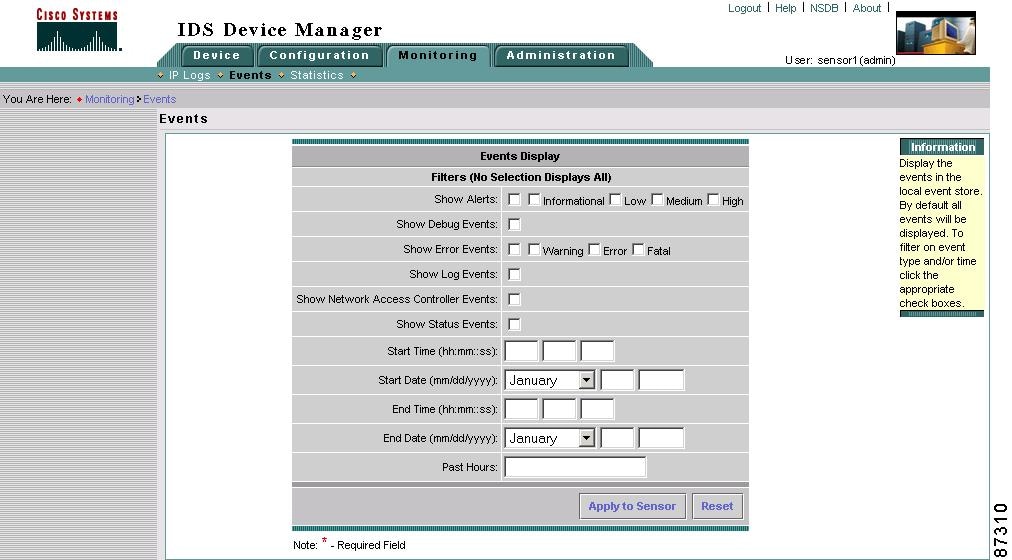1012x560 pixels.
Task: Click the End Time hours field
Action: tap(521, 409)
